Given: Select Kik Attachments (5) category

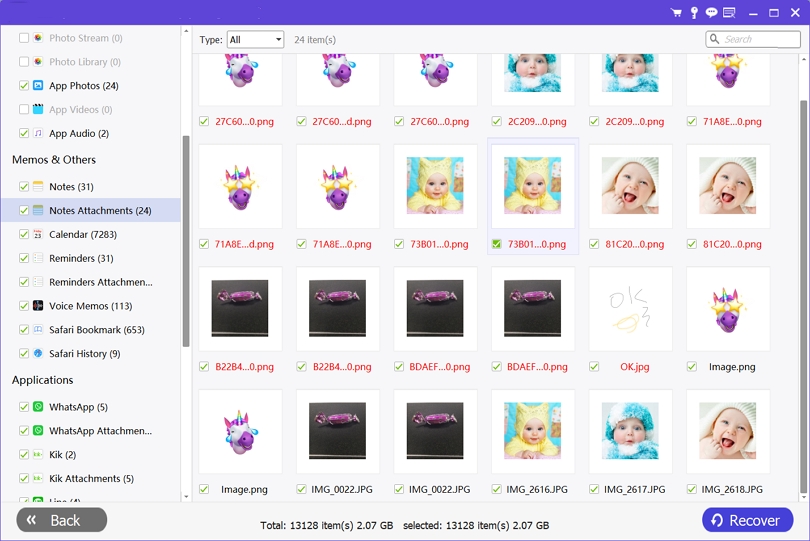Looking at the screenshot, I should click(x=91, y=479).
